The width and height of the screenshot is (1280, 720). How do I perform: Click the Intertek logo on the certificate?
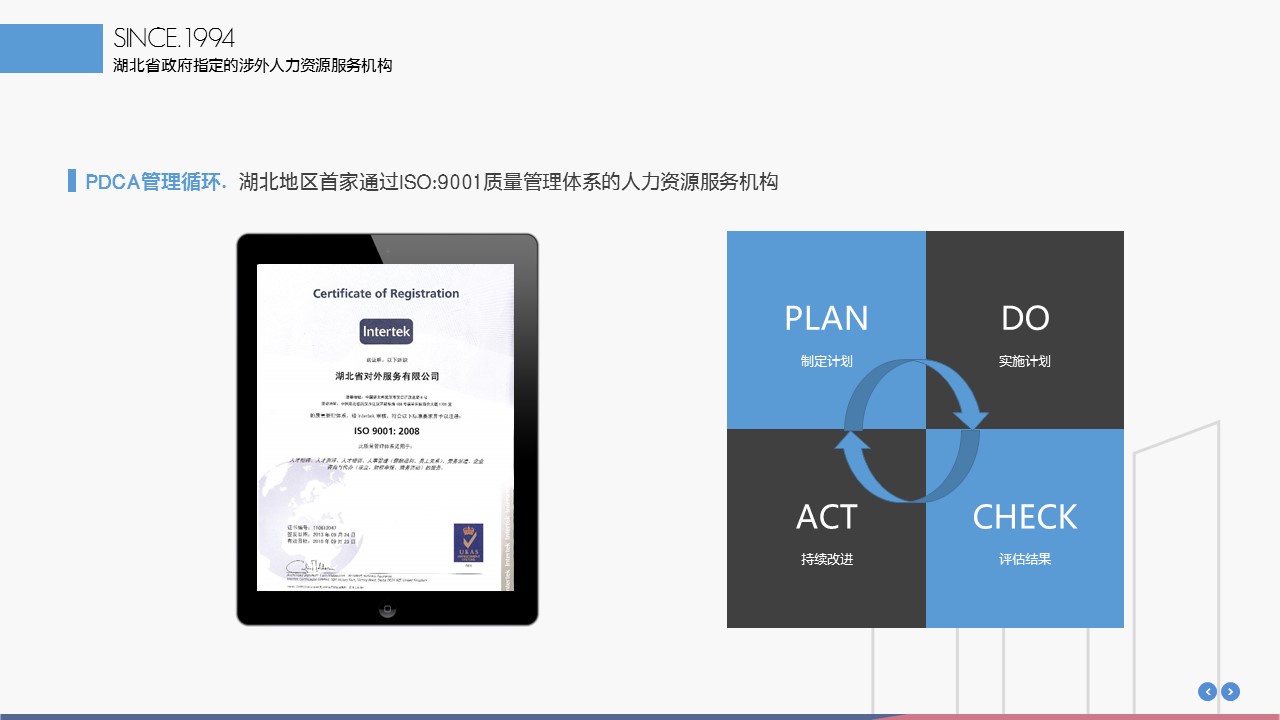pyautogui.click(x=386, y=331)
